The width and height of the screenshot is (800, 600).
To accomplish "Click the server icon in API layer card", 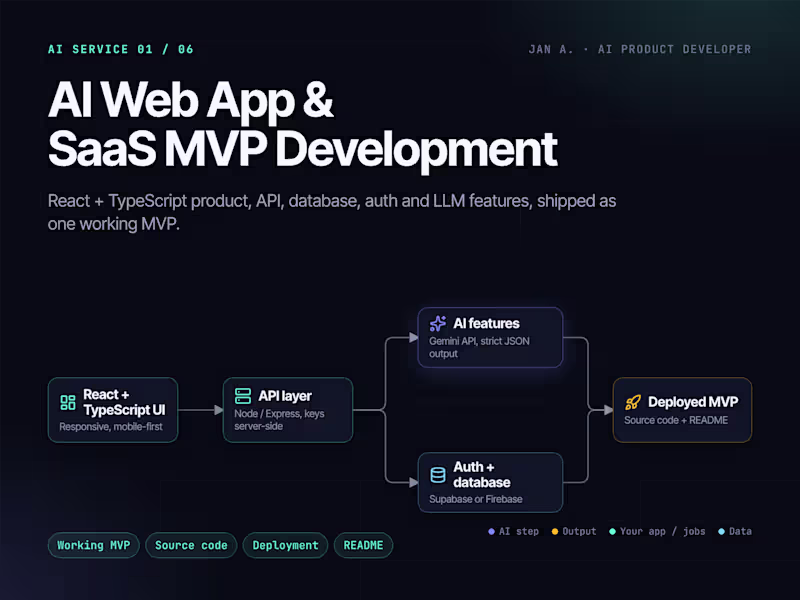I will [243, 396].
